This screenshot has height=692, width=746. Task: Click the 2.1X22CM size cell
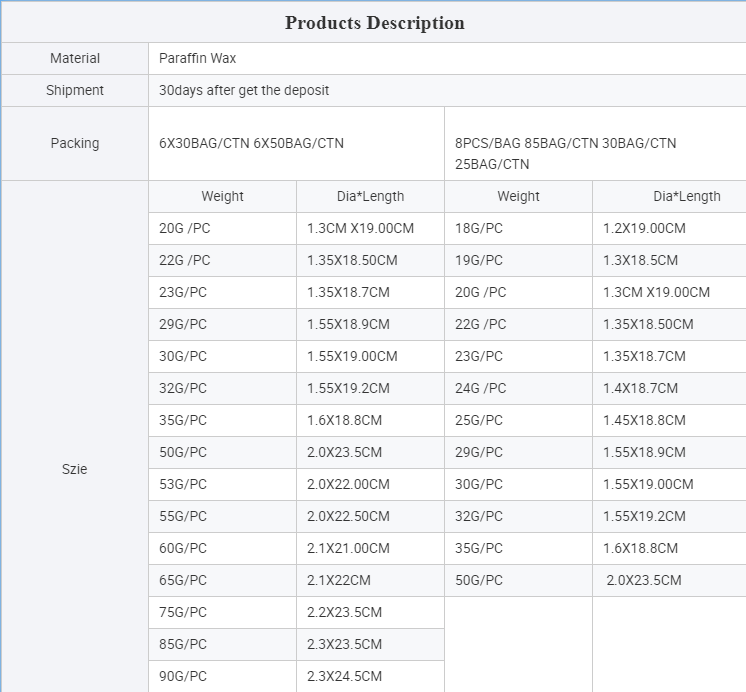point(370,580)
